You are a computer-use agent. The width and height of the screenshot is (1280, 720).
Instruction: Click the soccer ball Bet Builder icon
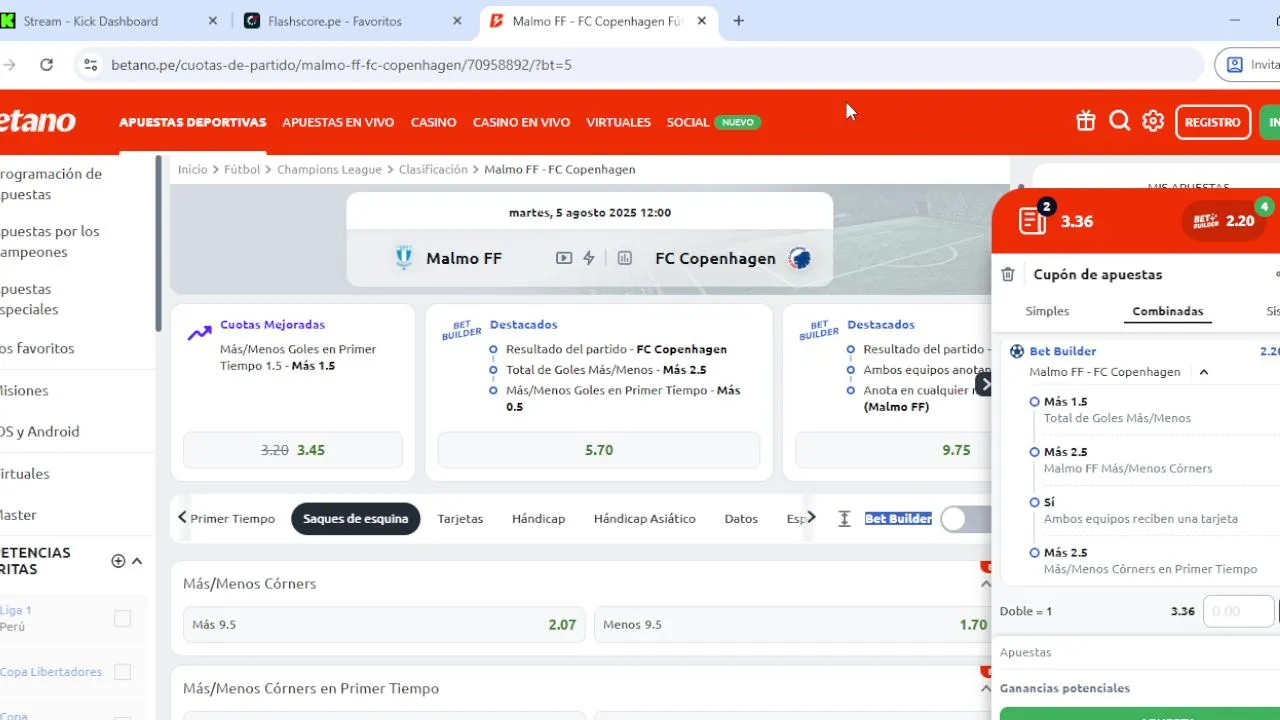1017,351
